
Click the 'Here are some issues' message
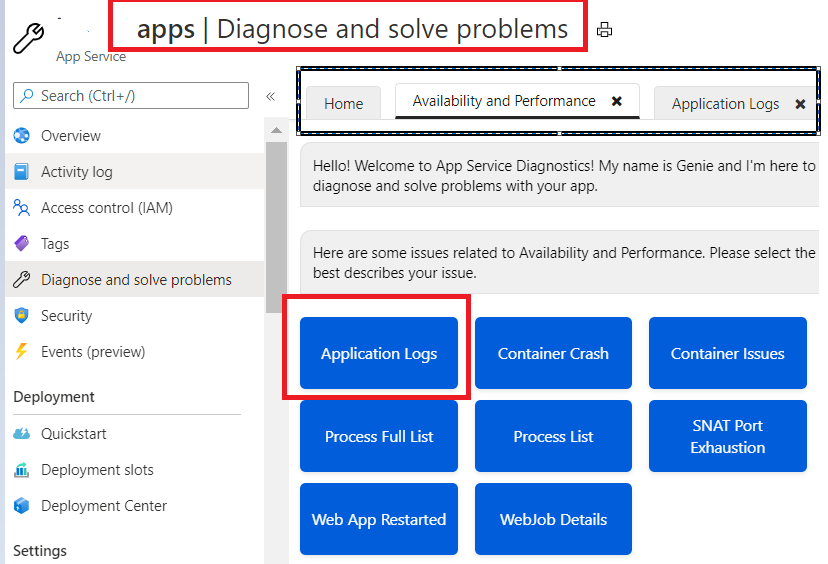pyautogui.click(x=564, y=262)
